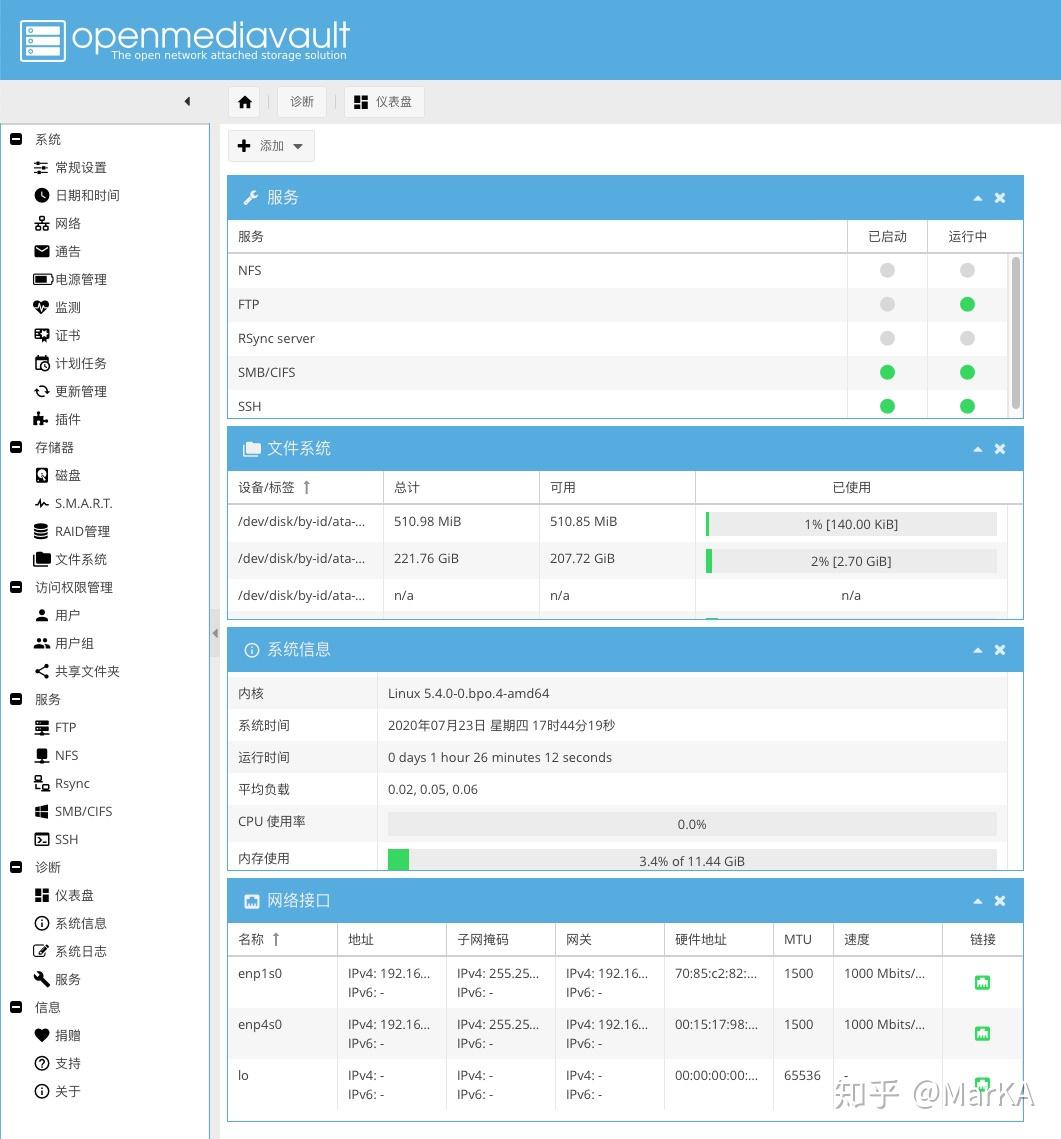Collapse the 系统 tree section
Screen dimensions: 1061x1139
[x=16, y=139]
